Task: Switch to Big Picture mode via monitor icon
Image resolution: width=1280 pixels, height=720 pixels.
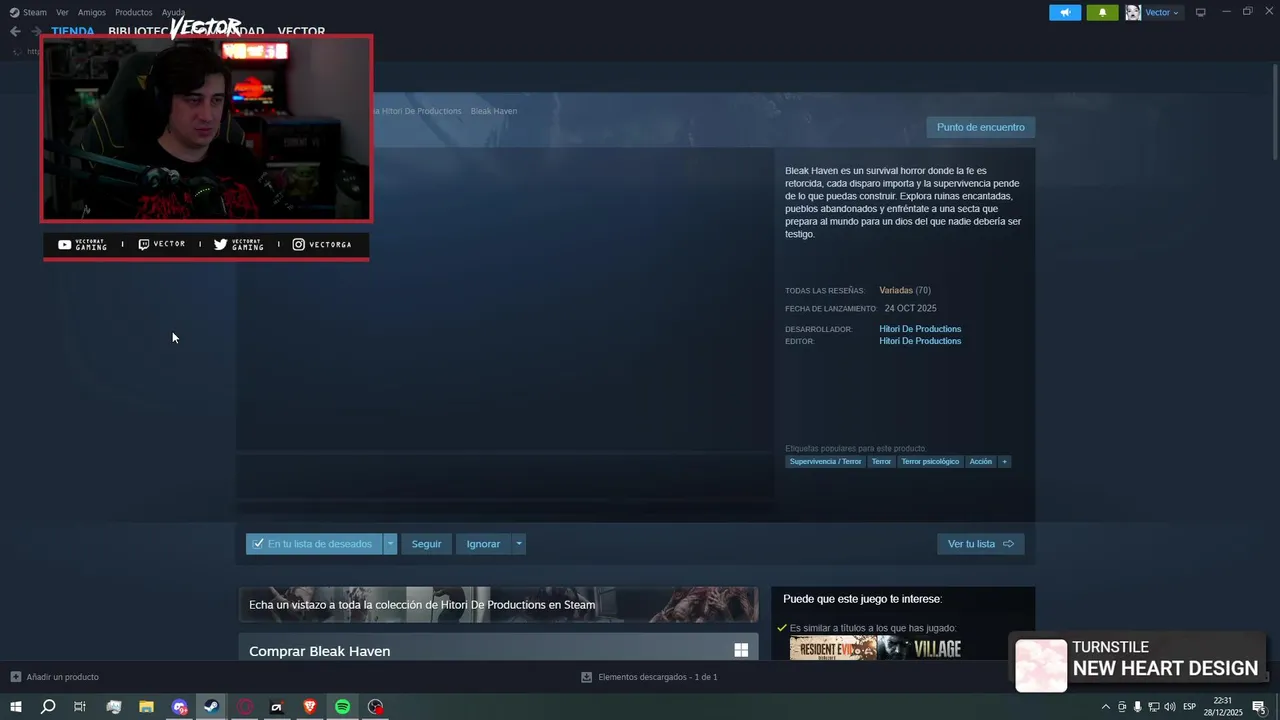Action: click(1201, 12)
